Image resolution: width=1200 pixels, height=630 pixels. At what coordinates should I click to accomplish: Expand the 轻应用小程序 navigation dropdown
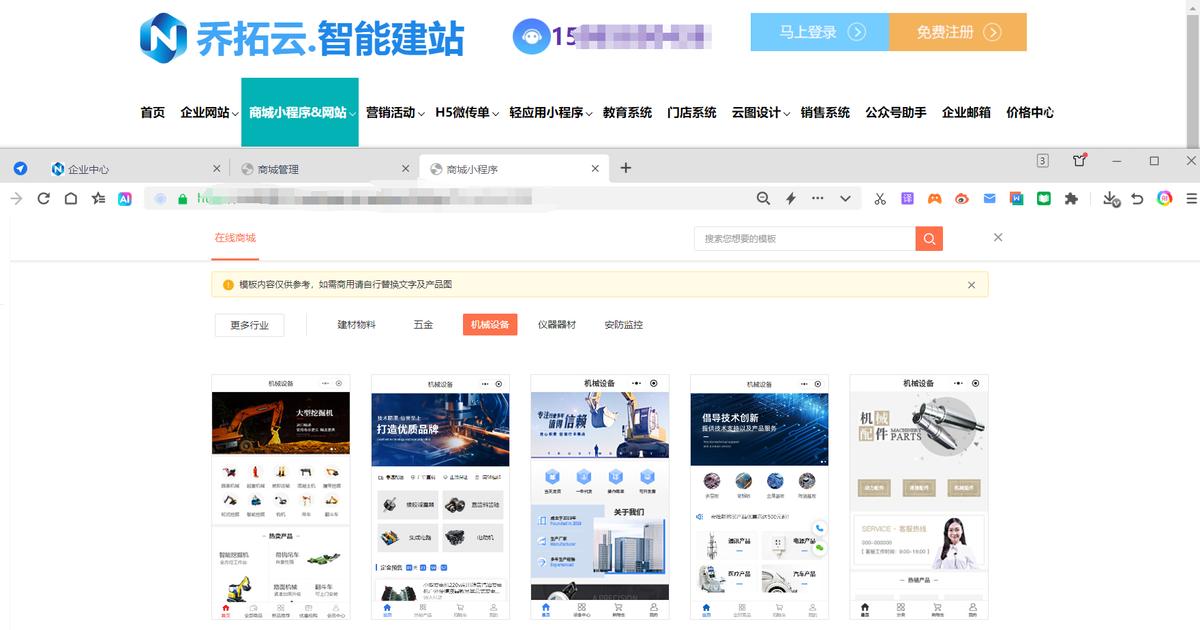click(551, 113)
